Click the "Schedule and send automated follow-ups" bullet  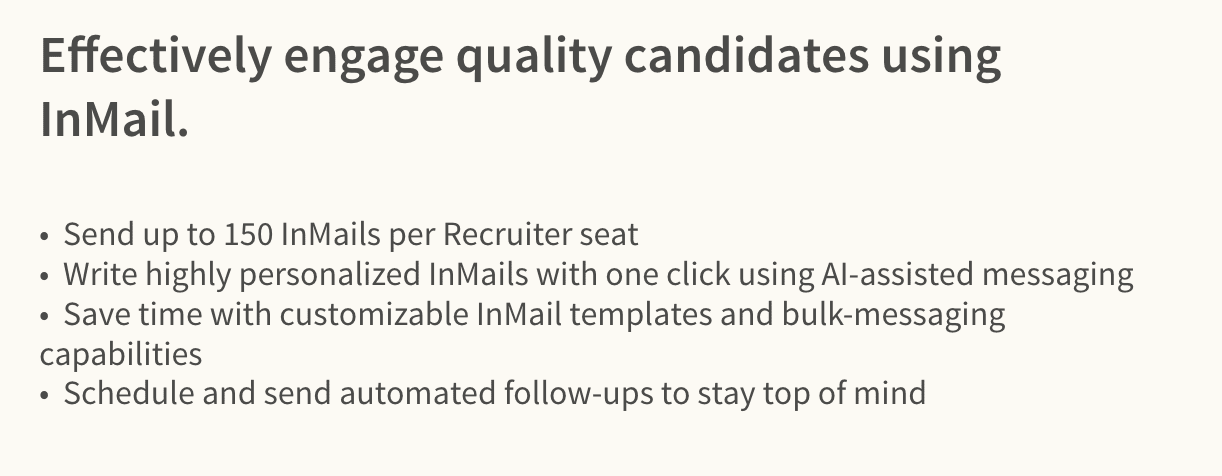click(494, 393)
